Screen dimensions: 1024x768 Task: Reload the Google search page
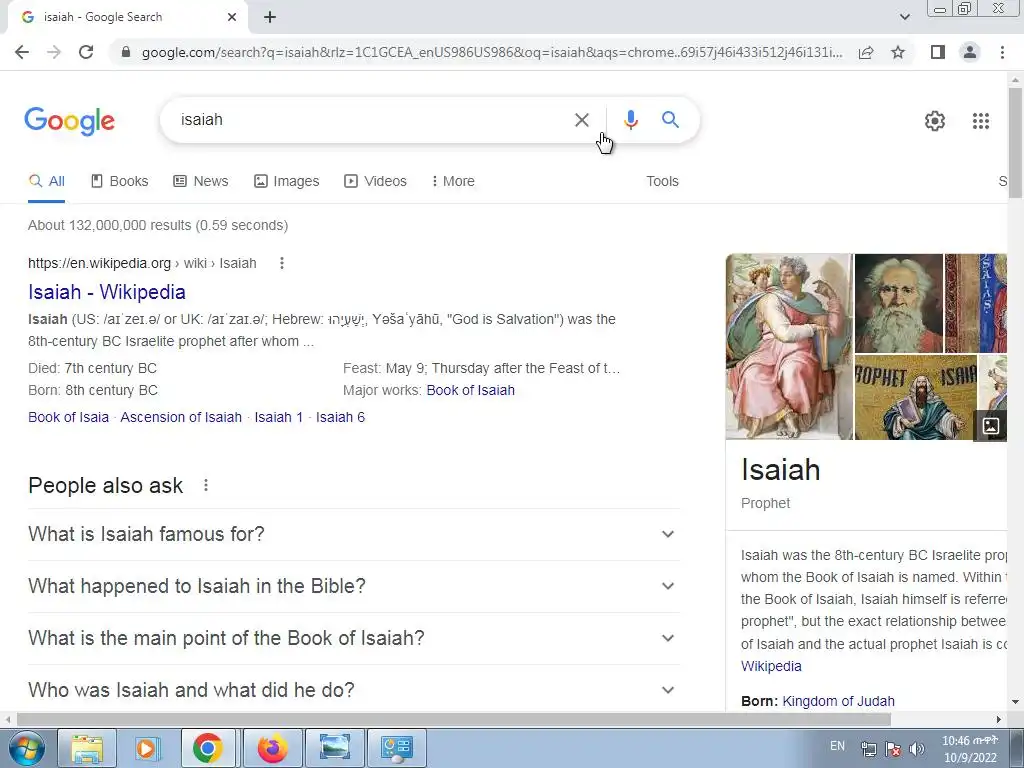[x=86, y=52]
